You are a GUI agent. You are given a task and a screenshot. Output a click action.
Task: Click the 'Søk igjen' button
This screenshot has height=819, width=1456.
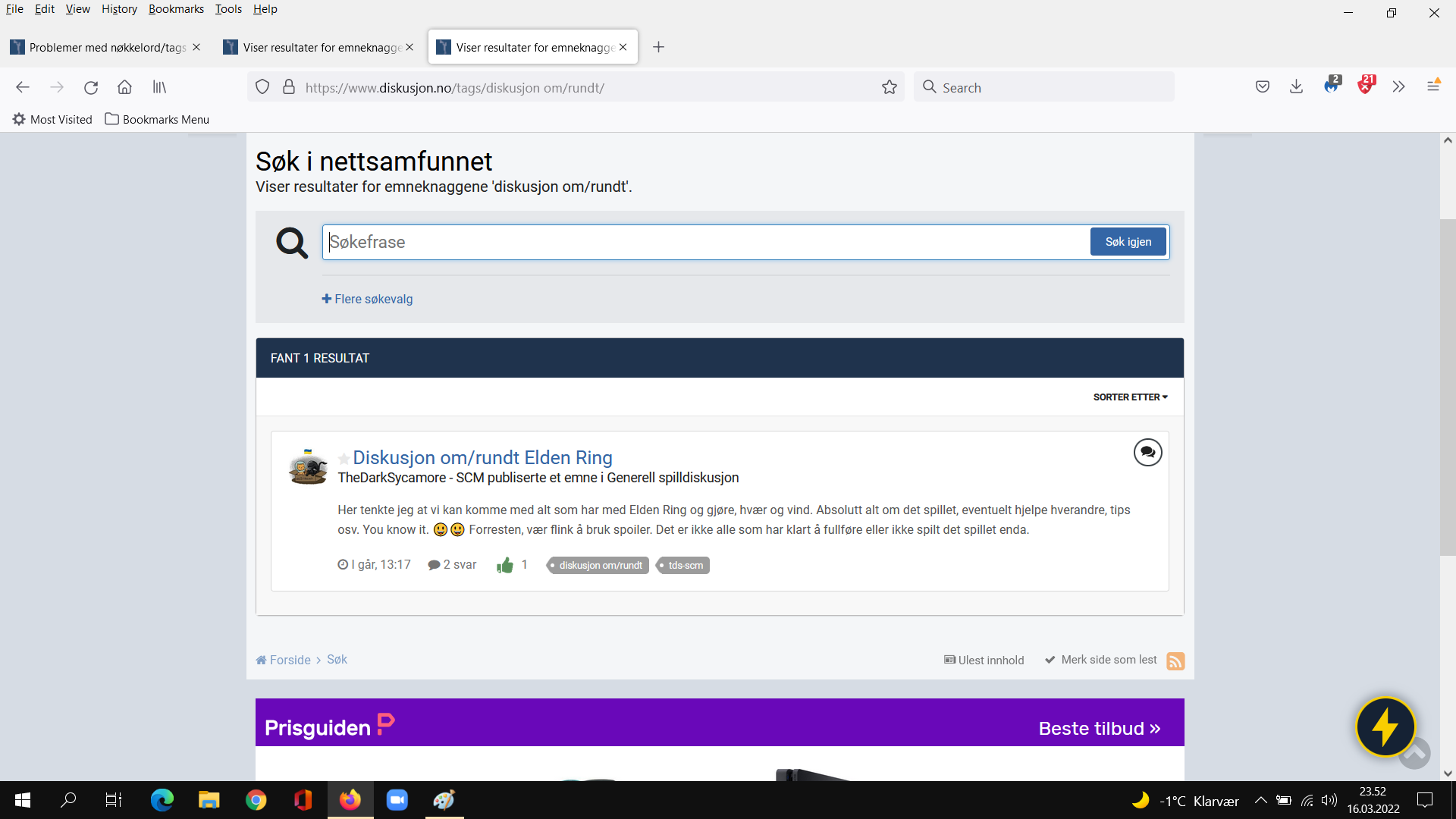[1128, 242]
